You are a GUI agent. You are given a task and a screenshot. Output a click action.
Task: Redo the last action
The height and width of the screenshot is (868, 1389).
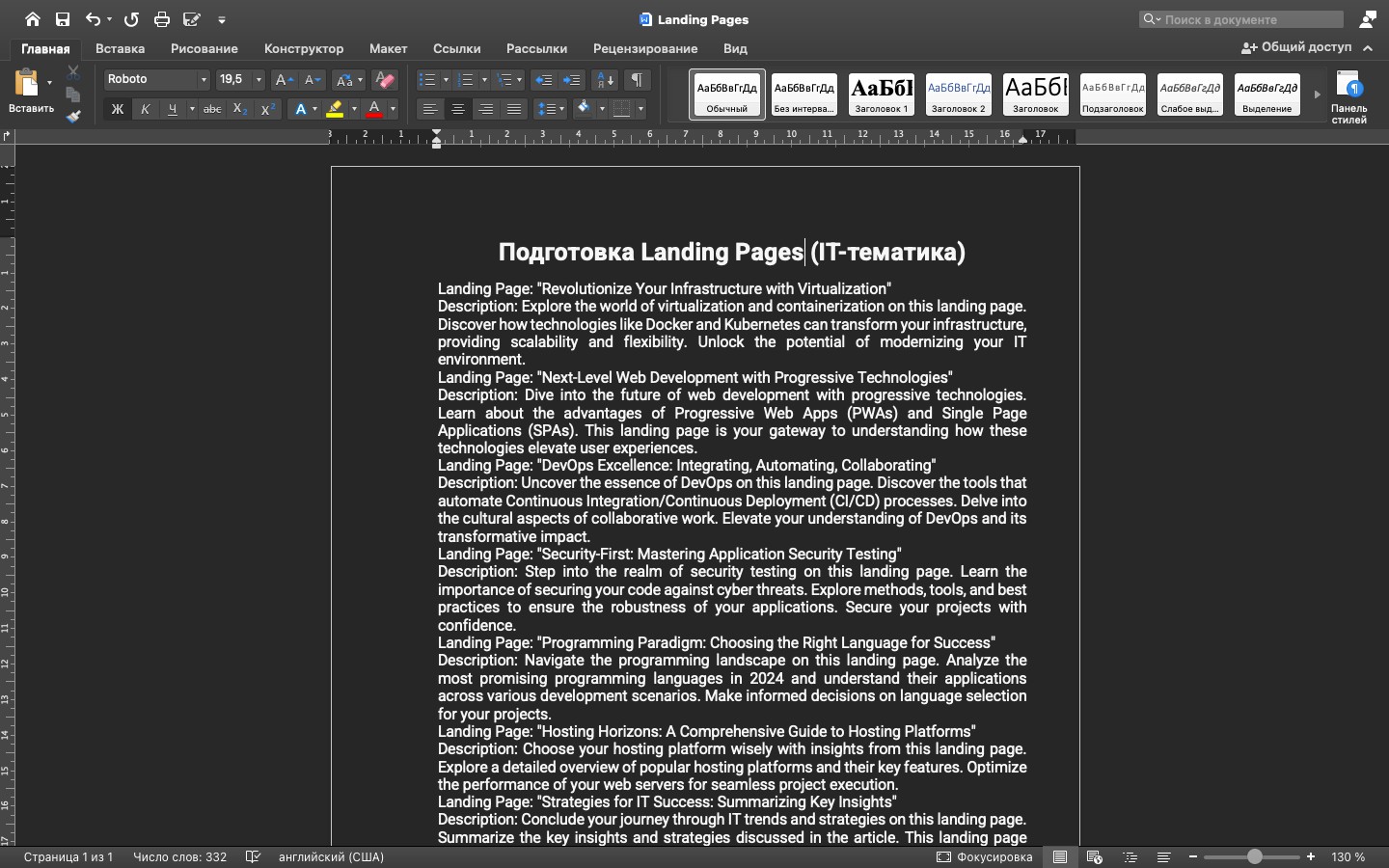tap(132, 19)
